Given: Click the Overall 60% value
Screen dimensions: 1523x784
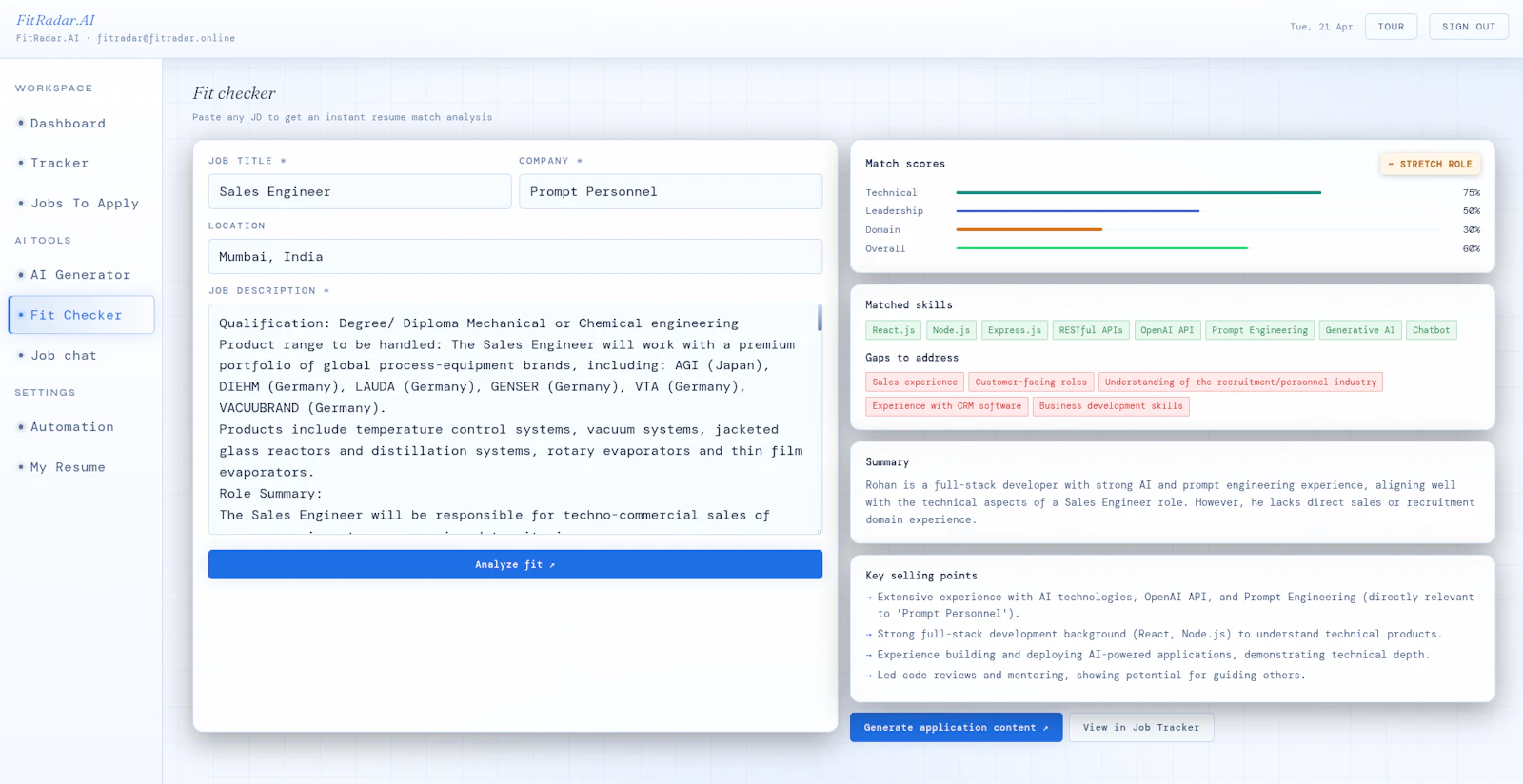Looking at the screenshot, I should click(1472, 249).
